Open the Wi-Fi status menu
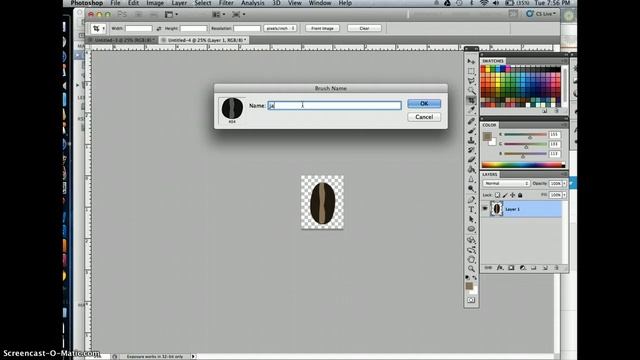This screenshot has height=360, width=640. [484, 3]
